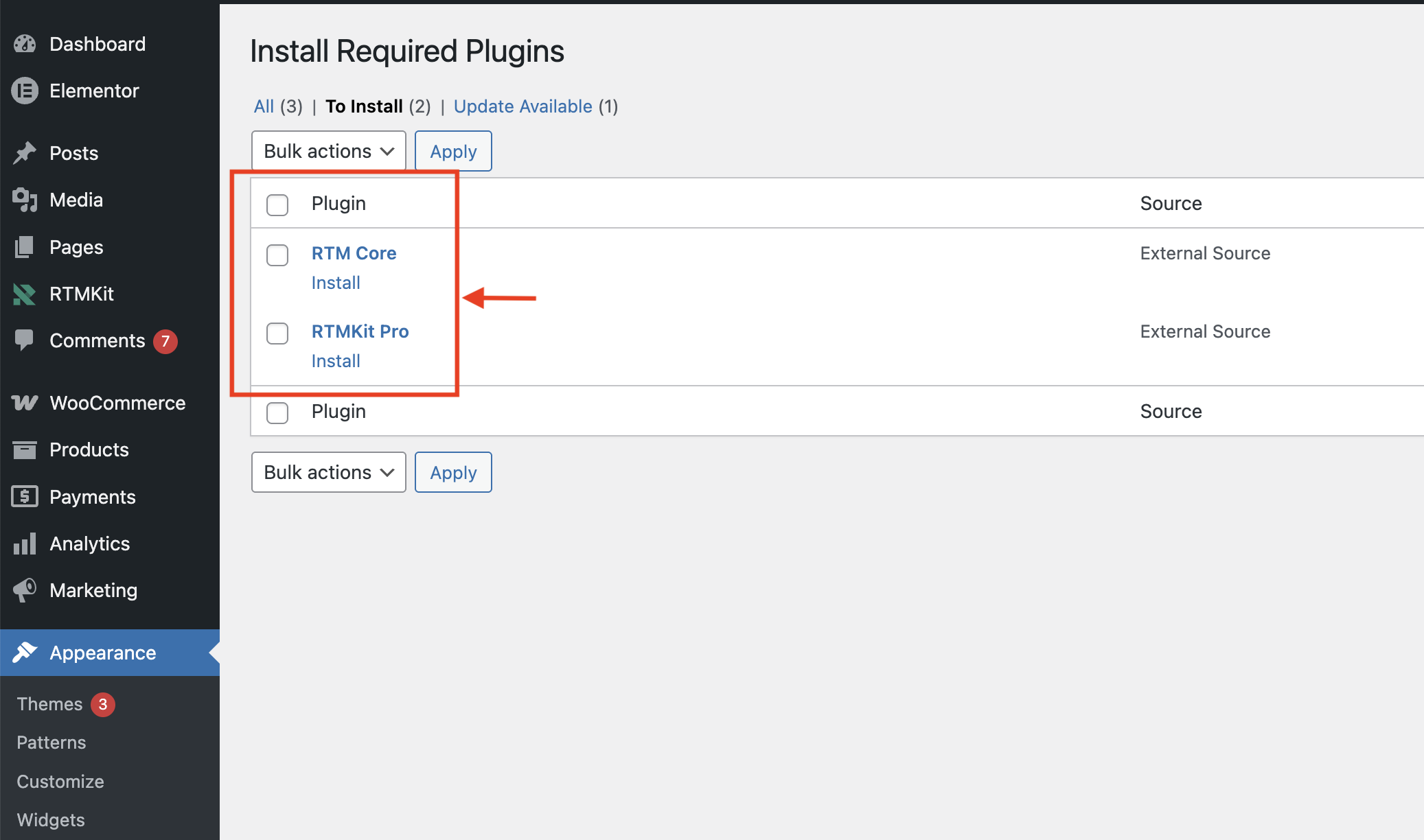1424x840 pixels.
Task: Check the RTM Core plugin checkbox
Action: click(x=277, y=255)
